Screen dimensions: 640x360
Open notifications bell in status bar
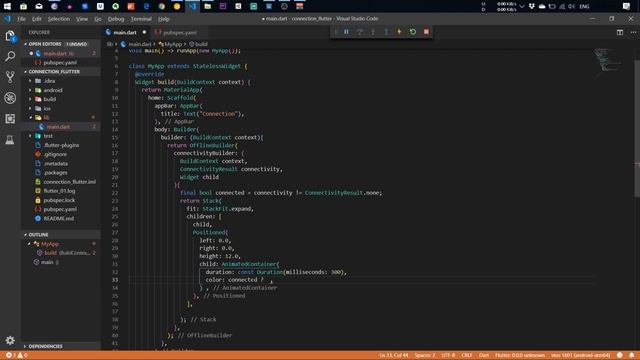[632, 355]
